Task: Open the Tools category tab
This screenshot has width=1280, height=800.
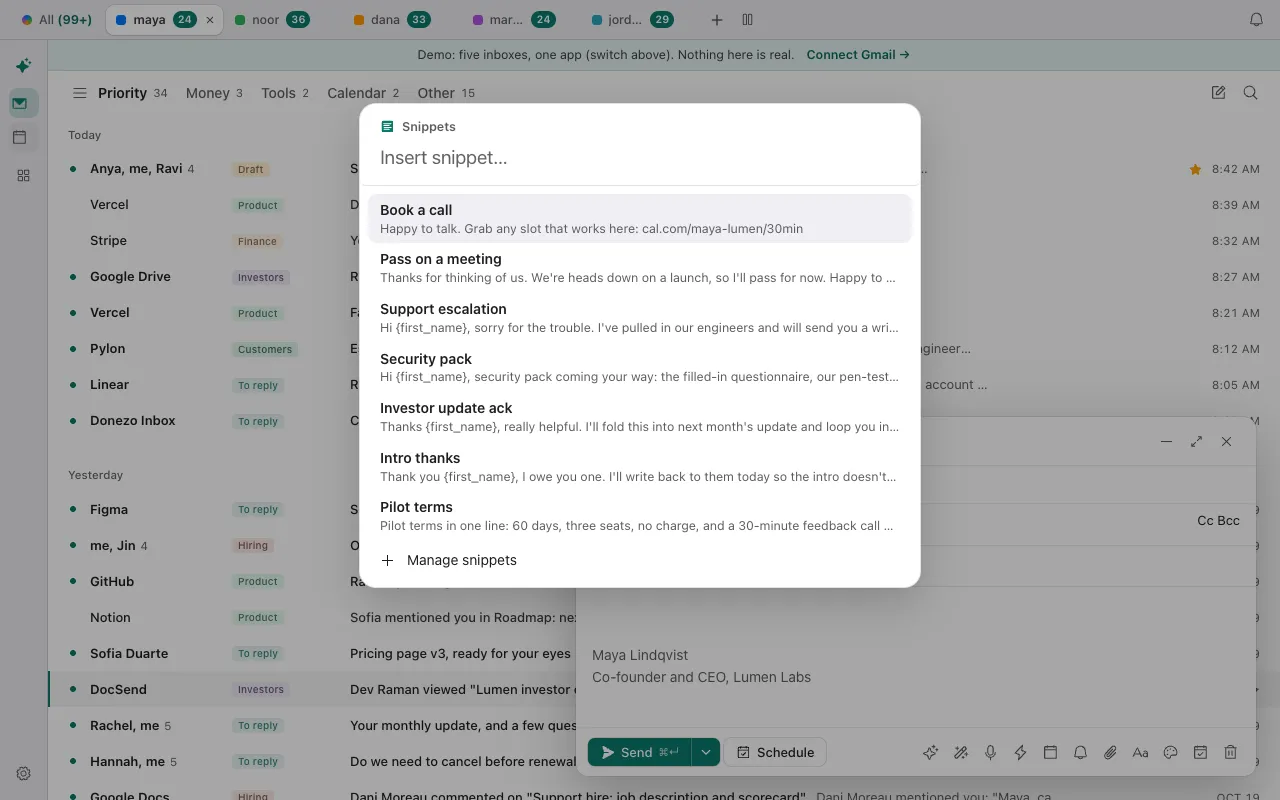Action: 285,93
